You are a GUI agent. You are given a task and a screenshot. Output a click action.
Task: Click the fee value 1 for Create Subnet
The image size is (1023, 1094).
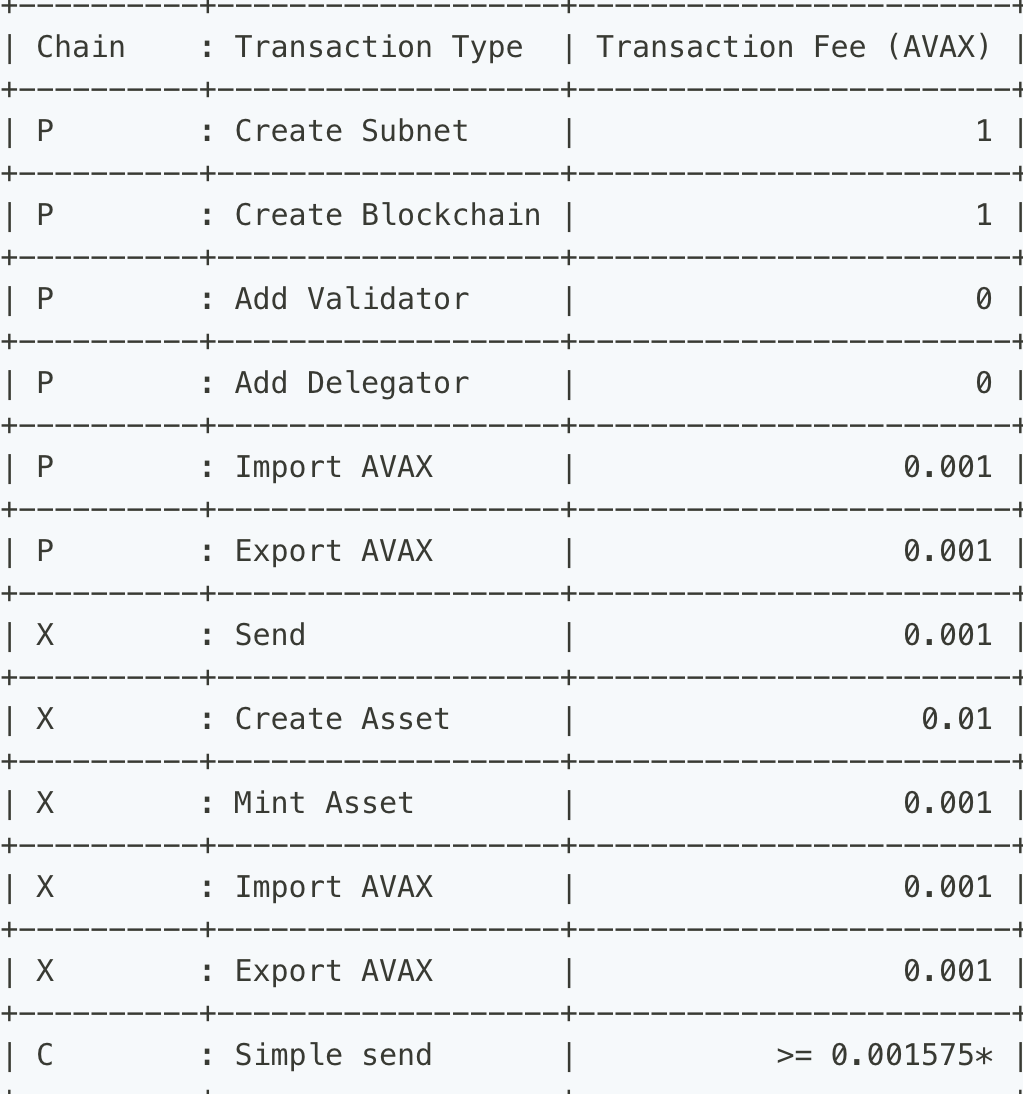click(984, 131)
